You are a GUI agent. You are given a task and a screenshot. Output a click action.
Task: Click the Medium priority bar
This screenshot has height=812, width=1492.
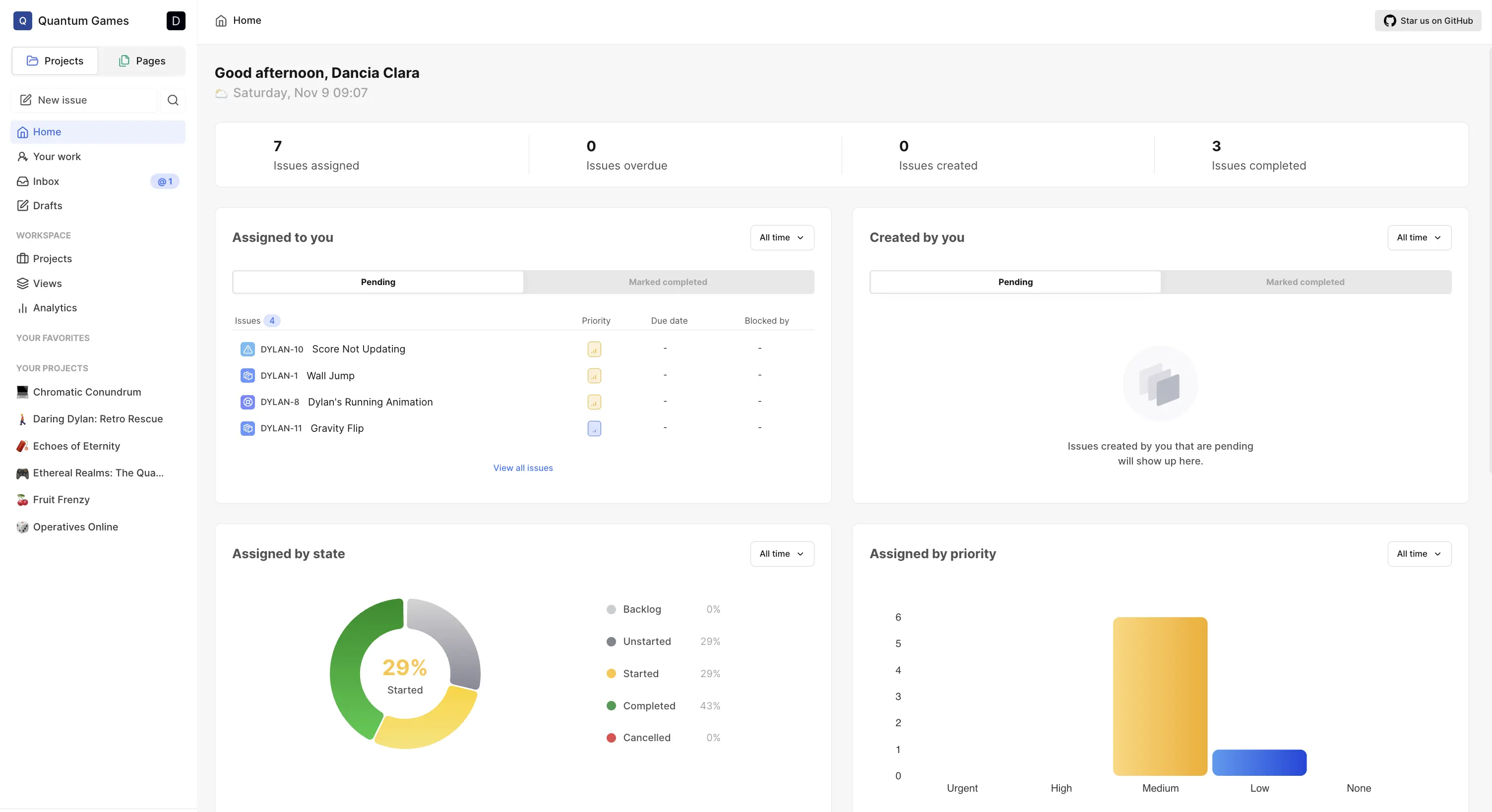click(x=1160, y=696)
